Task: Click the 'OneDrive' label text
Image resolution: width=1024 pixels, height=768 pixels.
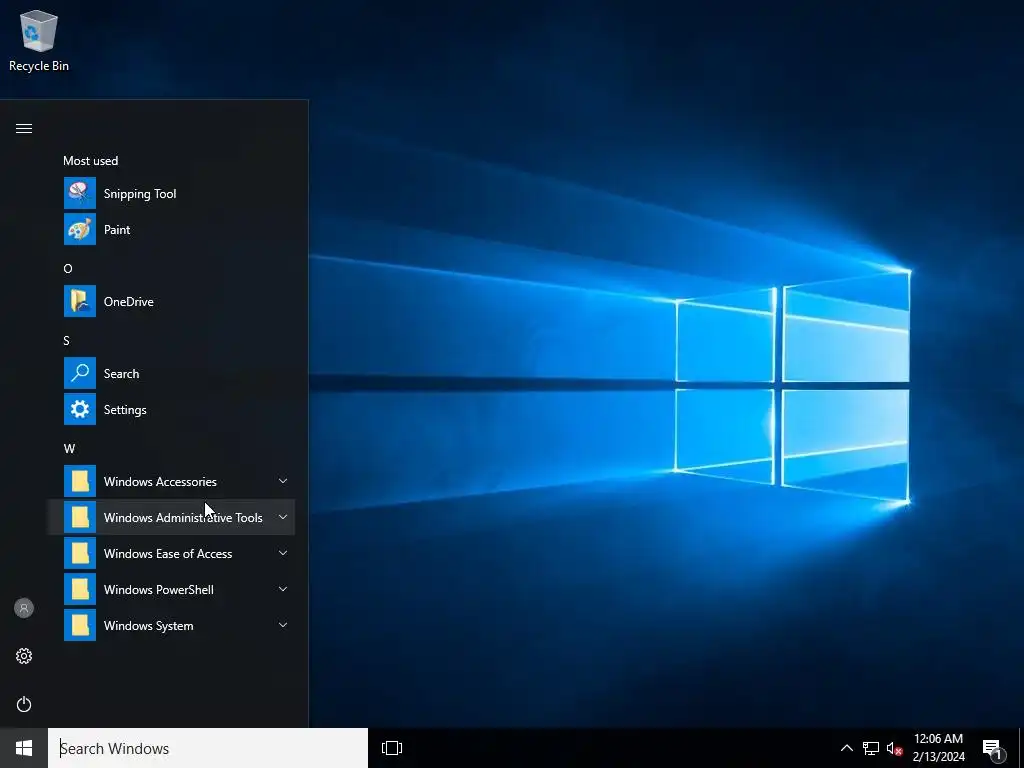Action: (129, 302)
